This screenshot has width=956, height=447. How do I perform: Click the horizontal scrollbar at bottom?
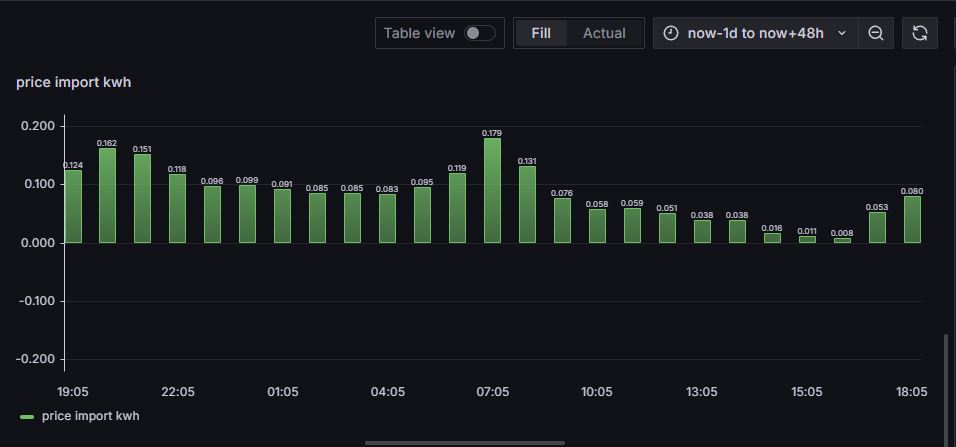pyautogui.click(x=465, y=443)
